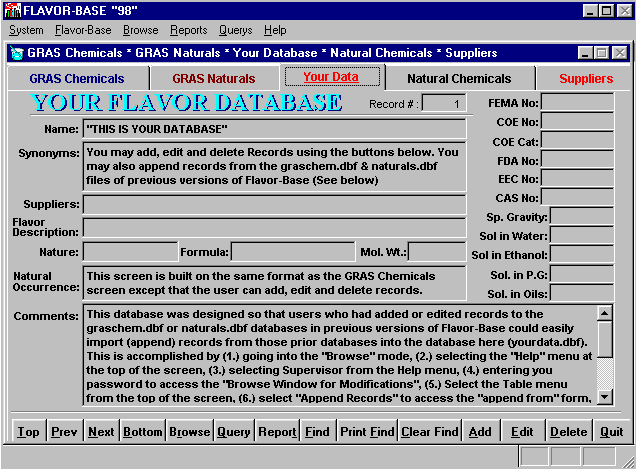
Task: Open the System menu
Action: click(x=26, y=30)
